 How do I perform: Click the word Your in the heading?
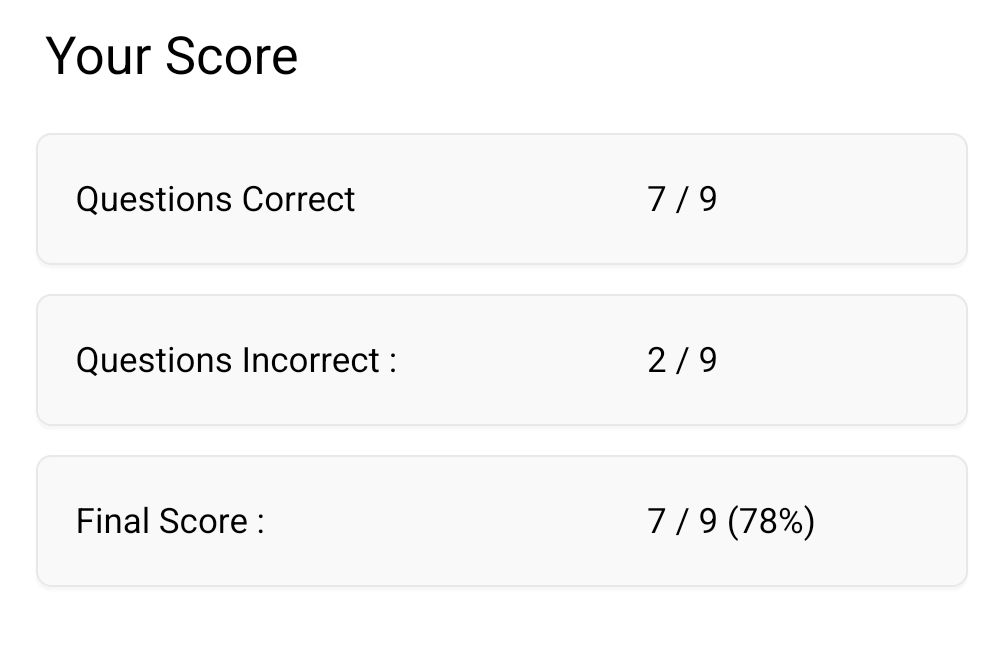click(98, 56)
